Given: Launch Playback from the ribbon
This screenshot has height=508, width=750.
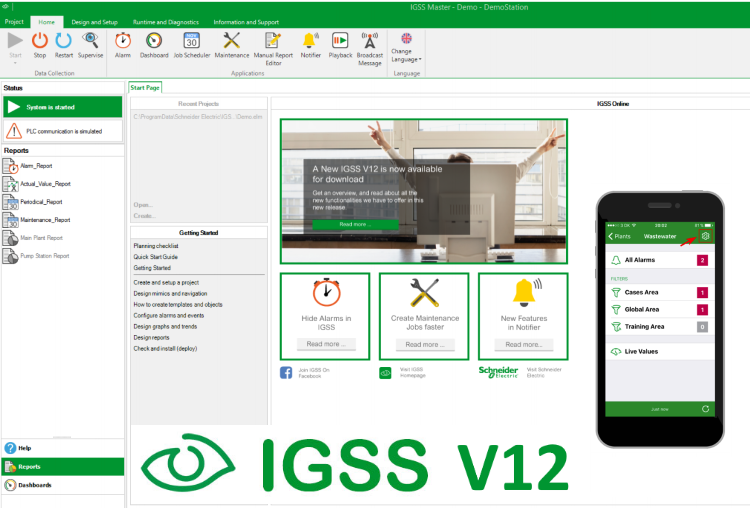Looking at the screenshot, I should click(340, 41).
